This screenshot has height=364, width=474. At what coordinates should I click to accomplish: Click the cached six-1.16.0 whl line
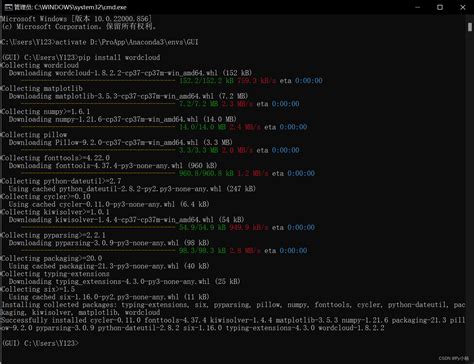(x=109, y=297)
